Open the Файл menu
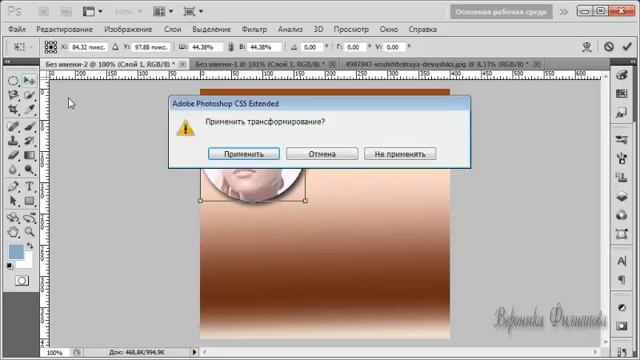Screen dimensions: 640x360 coord(17,29)
